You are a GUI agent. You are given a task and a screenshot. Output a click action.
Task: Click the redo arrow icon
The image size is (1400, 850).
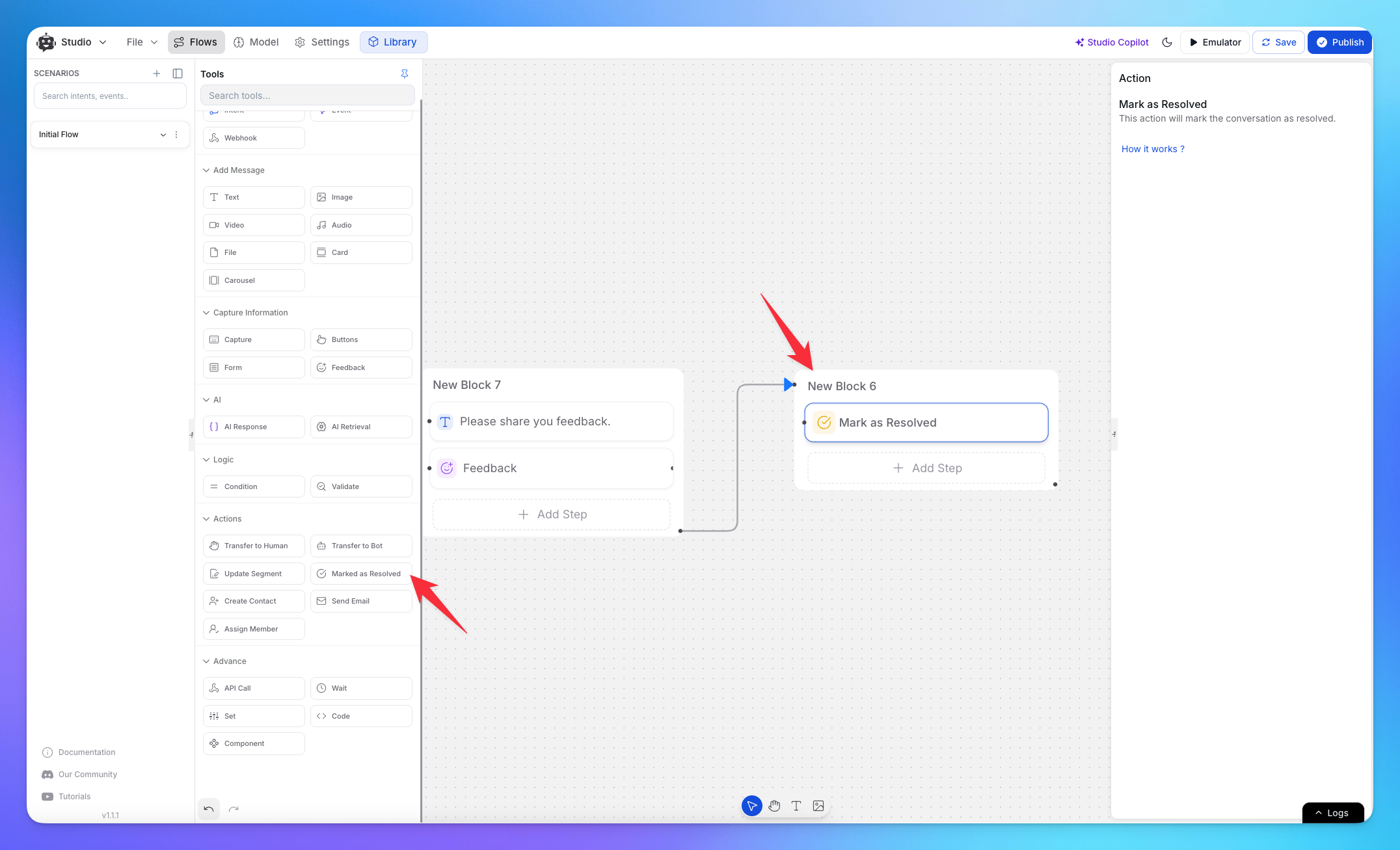[x=234, y=809]
